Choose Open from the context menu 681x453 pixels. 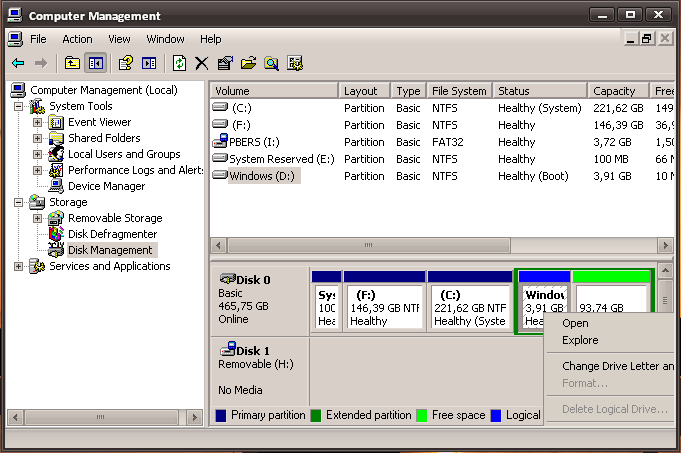pyautogui.click(x=611, y=323)
